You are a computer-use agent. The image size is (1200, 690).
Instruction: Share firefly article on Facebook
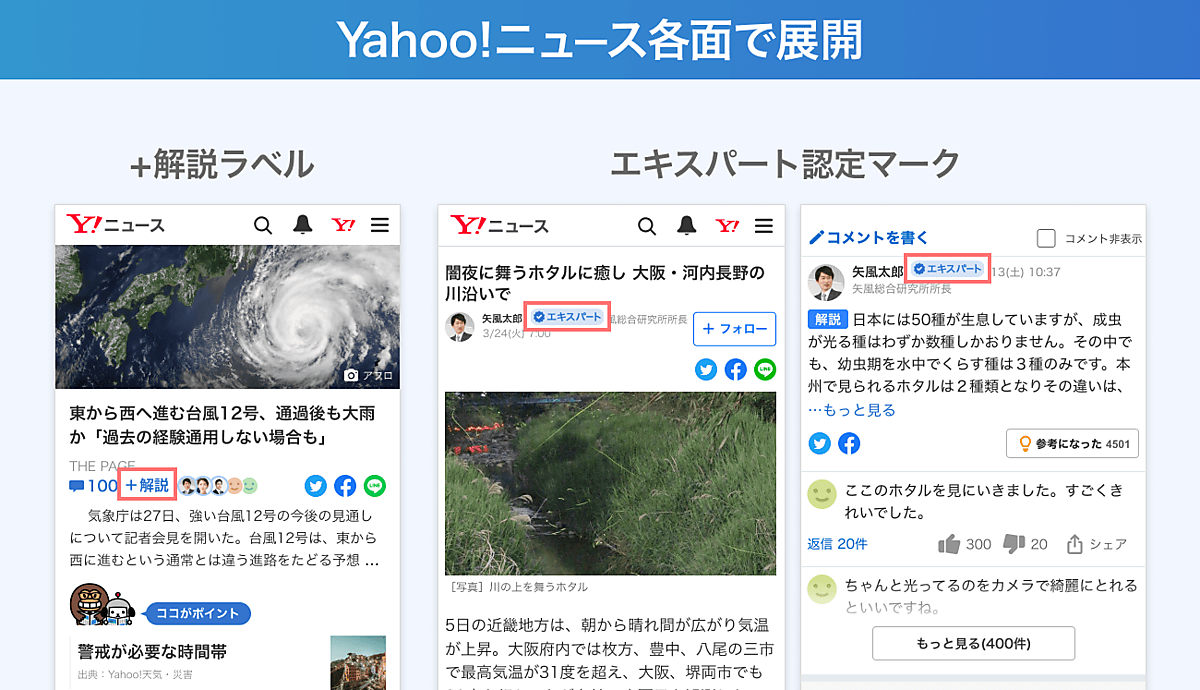tap(735, 369)
